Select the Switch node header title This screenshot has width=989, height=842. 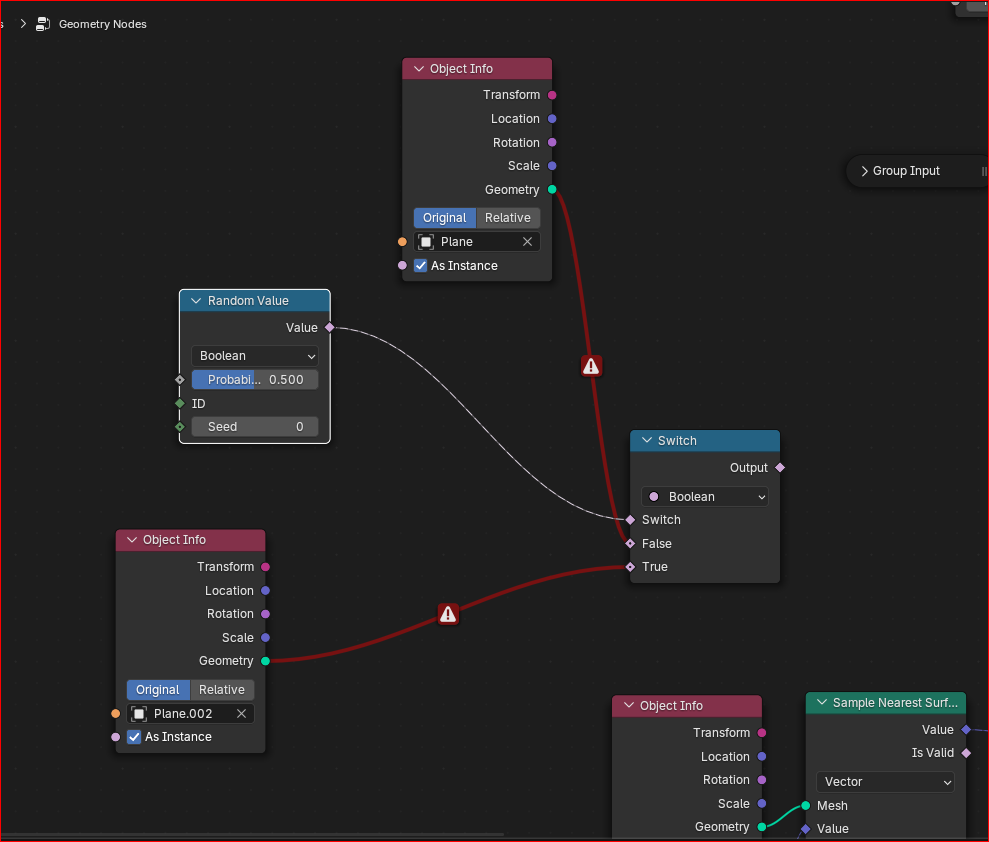(677, 440)
